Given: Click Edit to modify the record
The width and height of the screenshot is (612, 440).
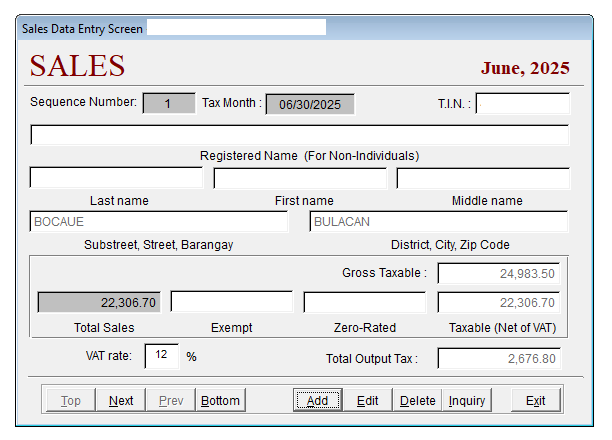Looking at the screenshot, I should pyautogui.click(x=367, y=400).
